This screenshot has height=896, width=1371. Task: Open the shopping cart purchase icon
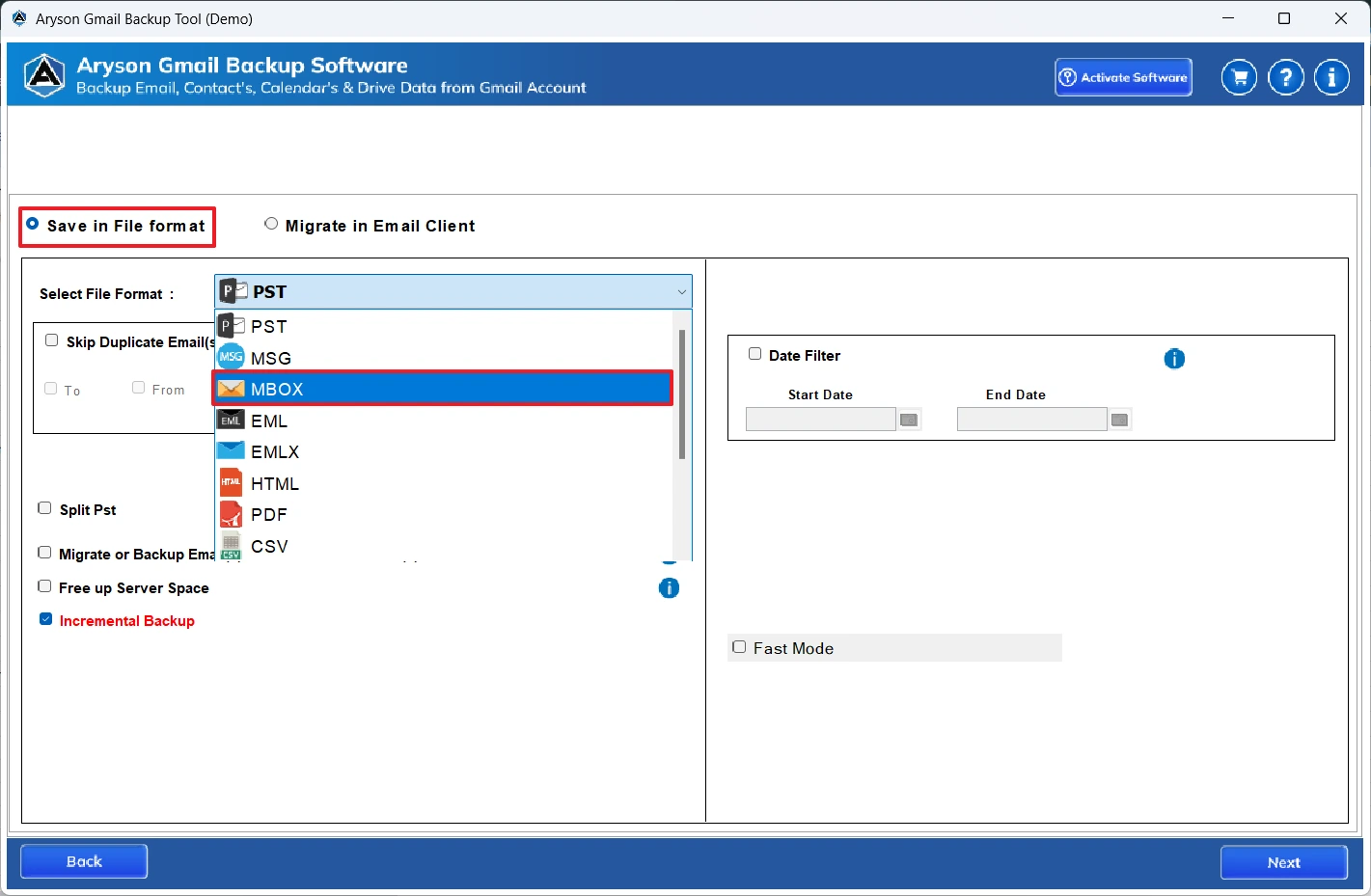click(x=1239, y=77)
